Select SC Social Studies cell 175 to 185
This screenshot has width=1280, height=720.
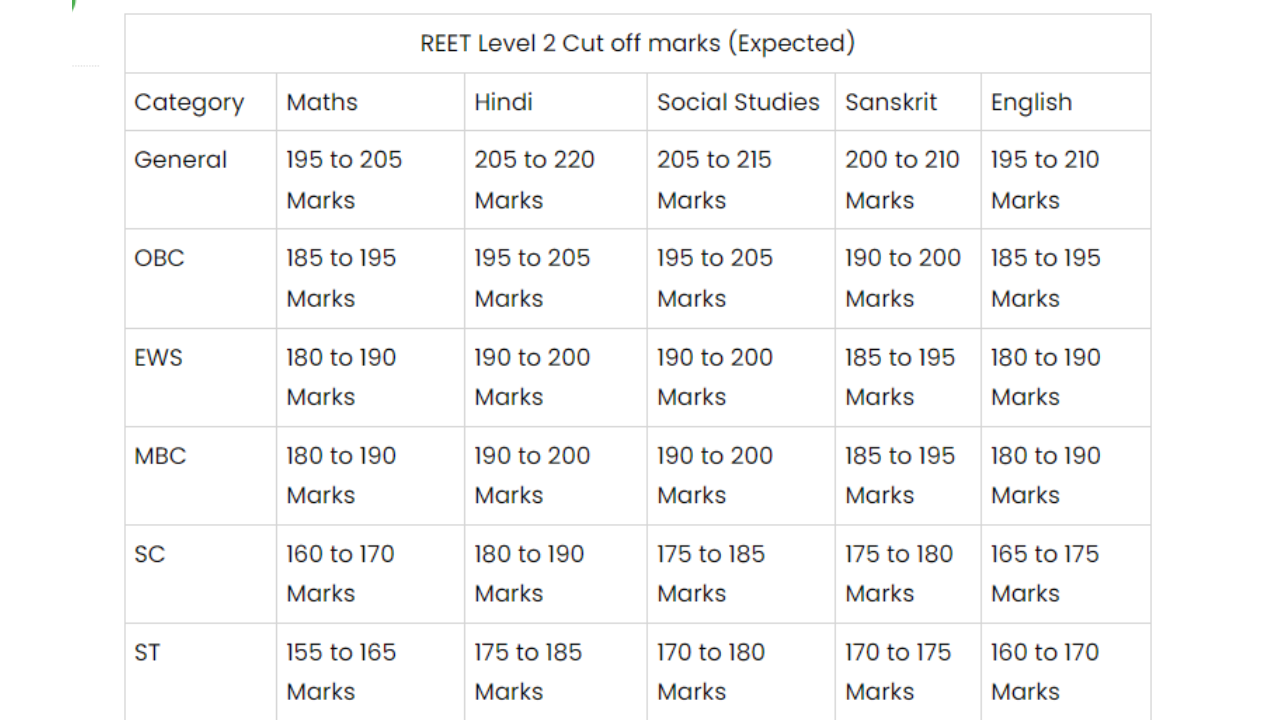pos(711,573)
